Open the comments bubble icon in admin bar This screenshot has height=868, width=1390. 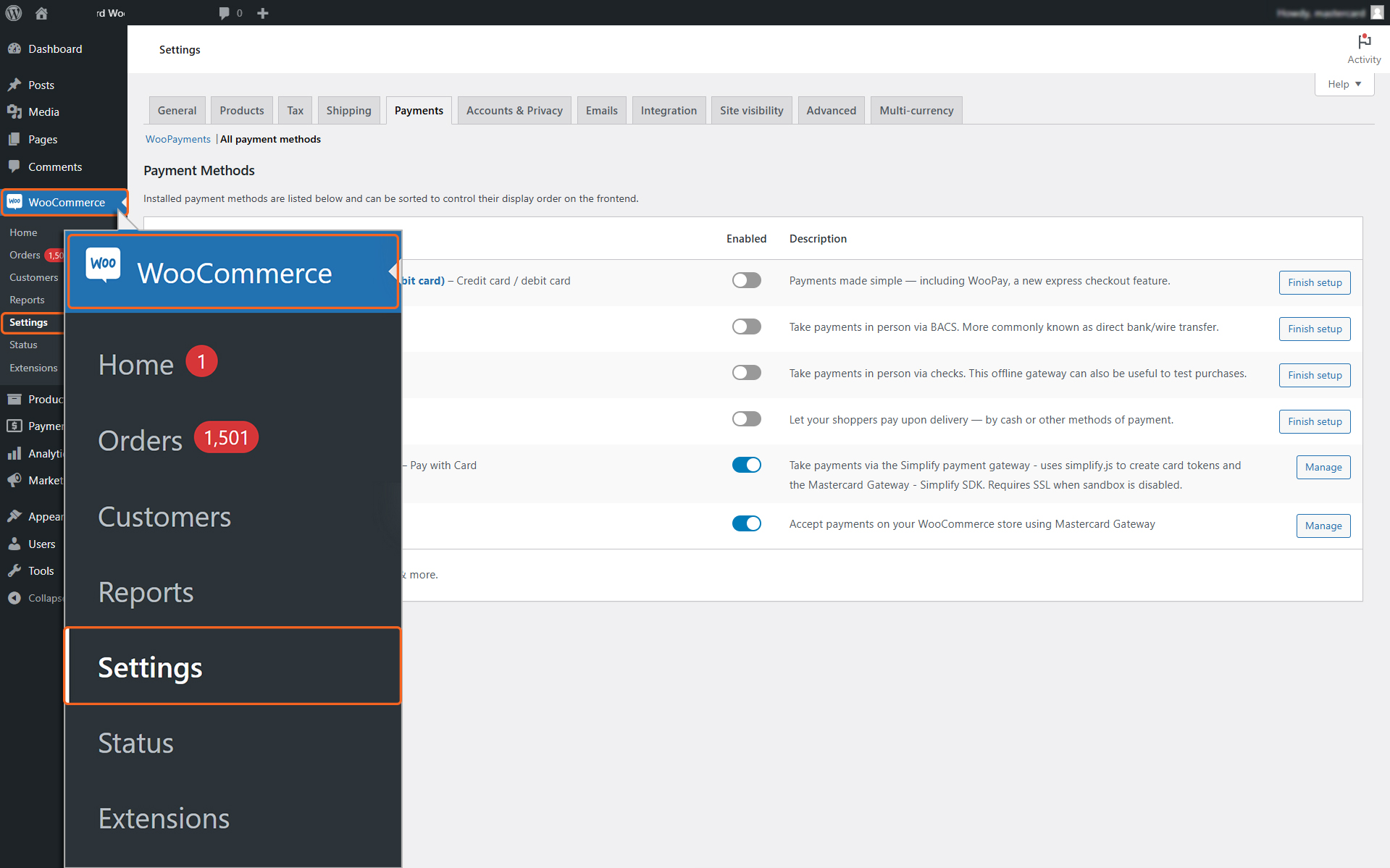tap(224, 13)
